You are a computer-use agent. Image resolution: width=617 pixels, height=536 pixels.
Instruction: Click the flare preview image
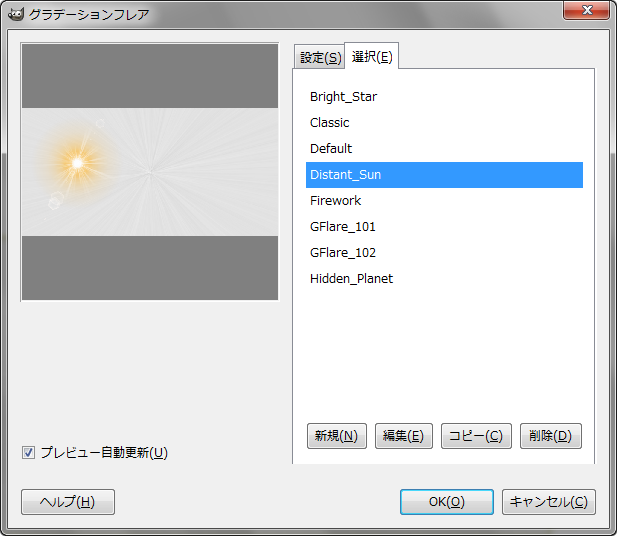pyautogui.click(x=150, y=172)
